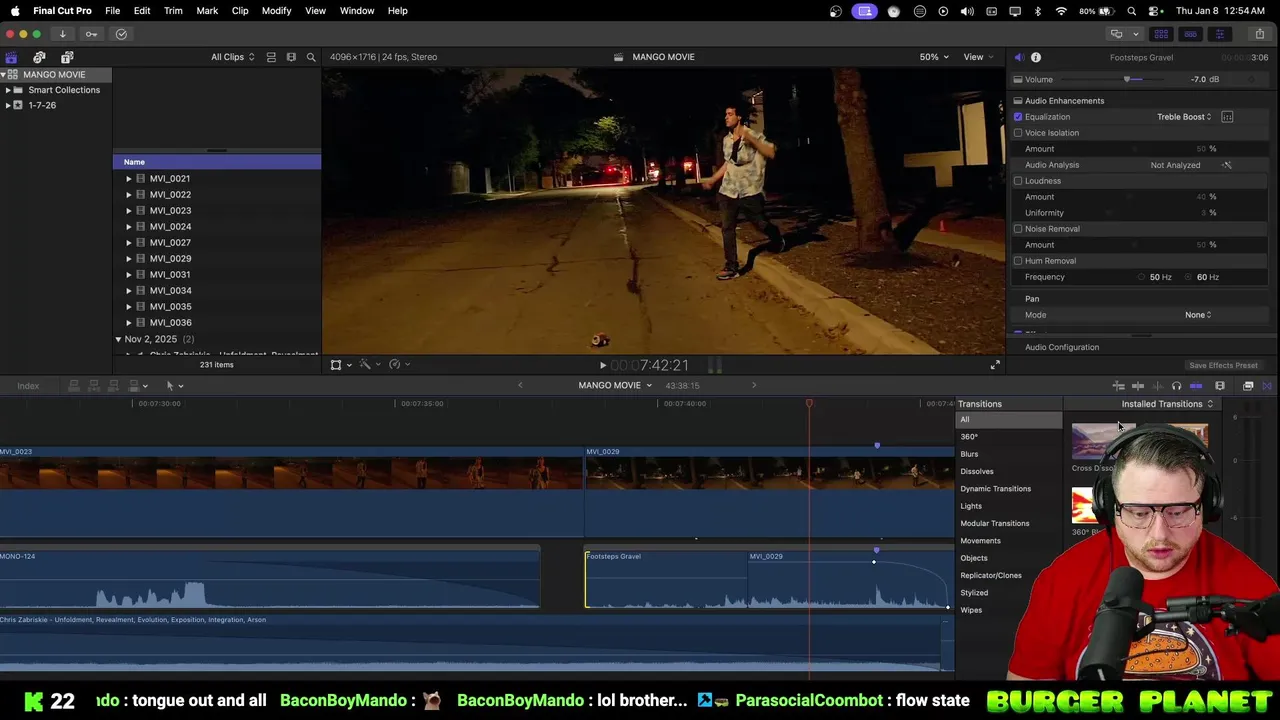Image resolution: width=1280 pixels, height=720 pixels.
Task: Click the import media arrow icon
Action: click(62, 34)
